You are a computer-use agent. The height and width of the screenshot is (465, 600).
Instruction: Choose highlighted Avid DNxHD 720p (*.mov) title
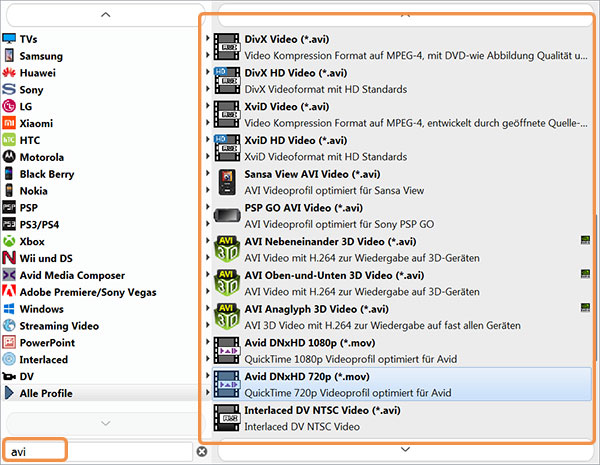(x=307, y=376)
